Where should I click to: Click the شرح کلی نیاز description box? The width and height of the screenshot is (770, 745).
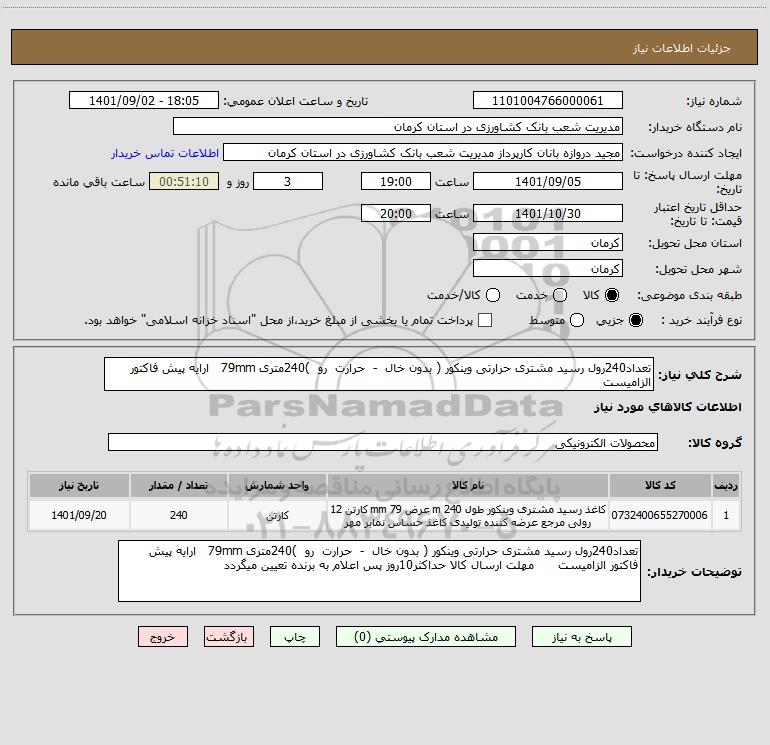click(379, 374)
